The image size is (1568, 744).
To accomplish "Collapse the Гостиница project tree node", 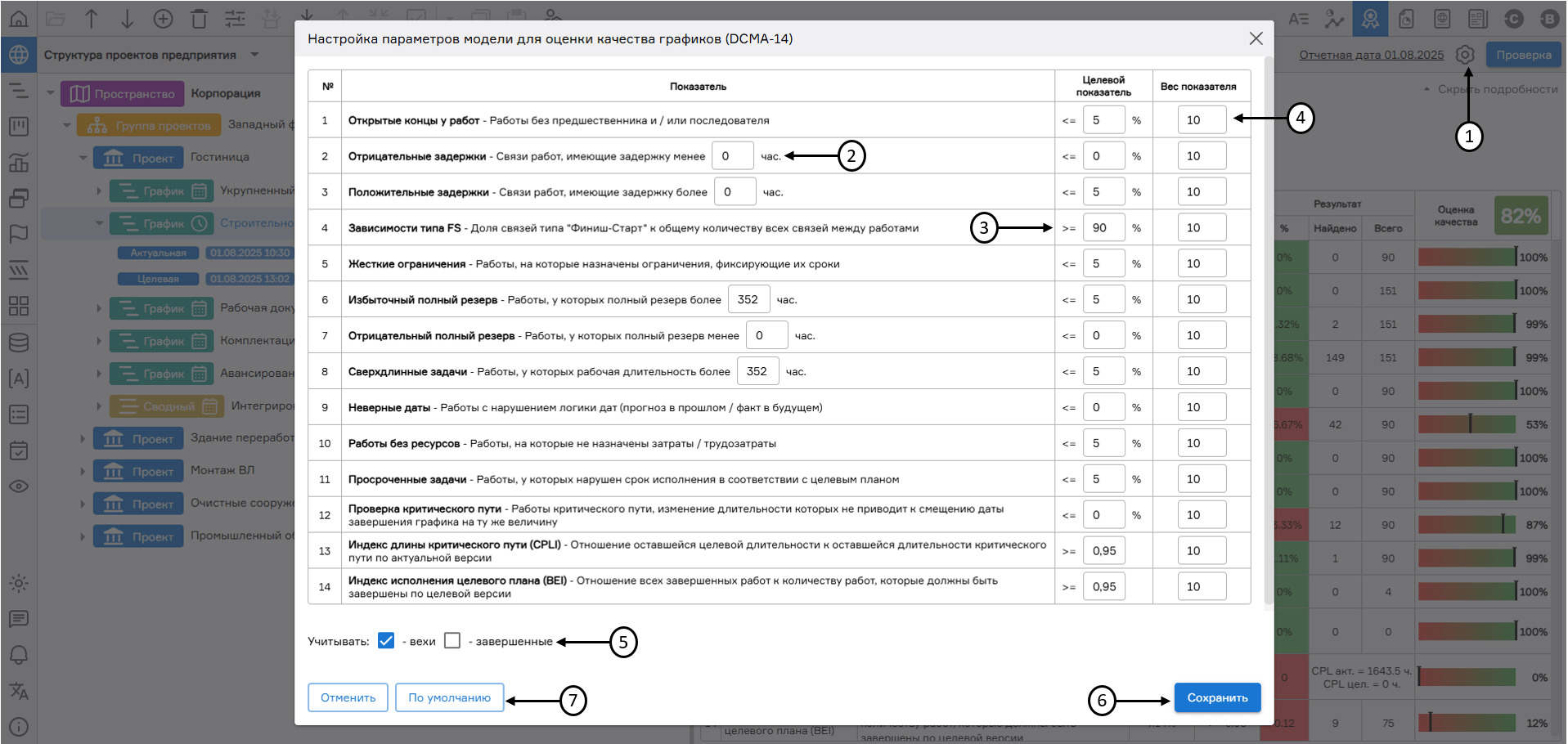I will (83, 158).
